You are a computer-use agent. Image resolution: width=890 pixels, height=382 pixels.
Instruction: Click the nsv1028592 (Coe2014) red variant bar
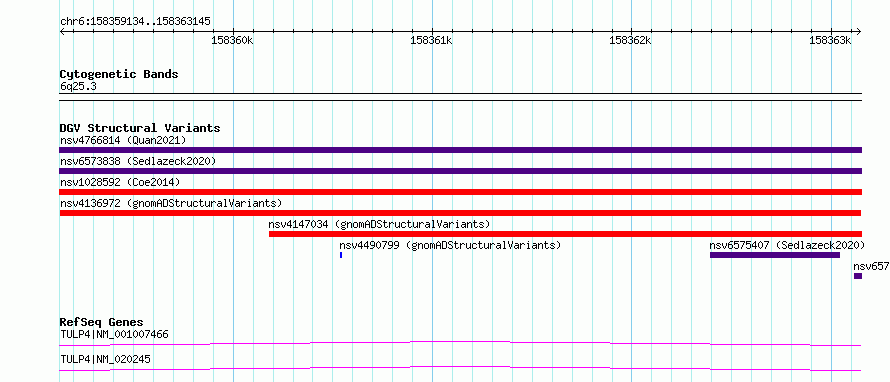tap(460, 192)
